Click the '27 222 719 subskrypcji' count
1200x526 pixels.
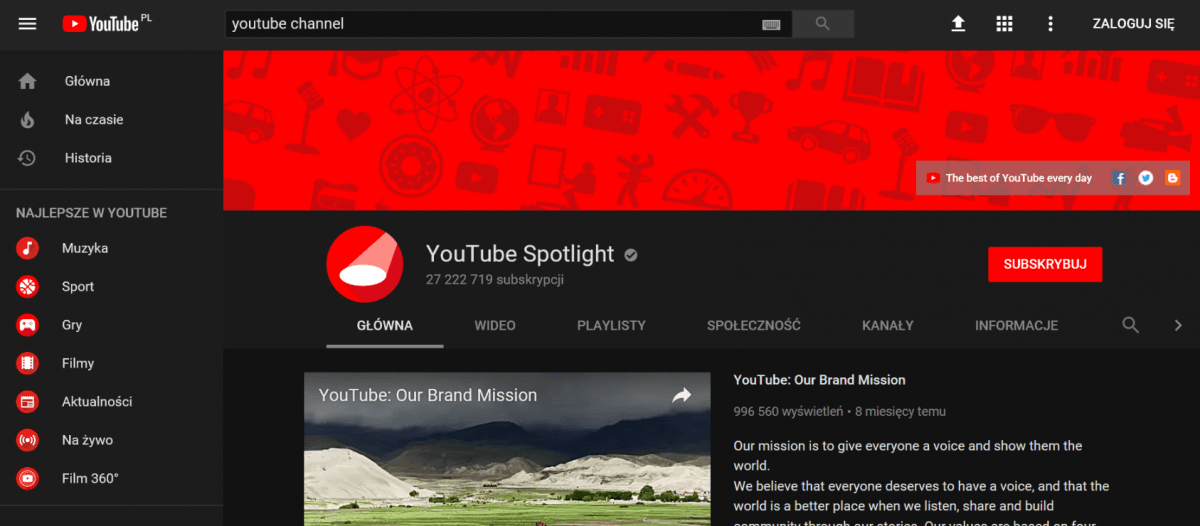[495, 280]
